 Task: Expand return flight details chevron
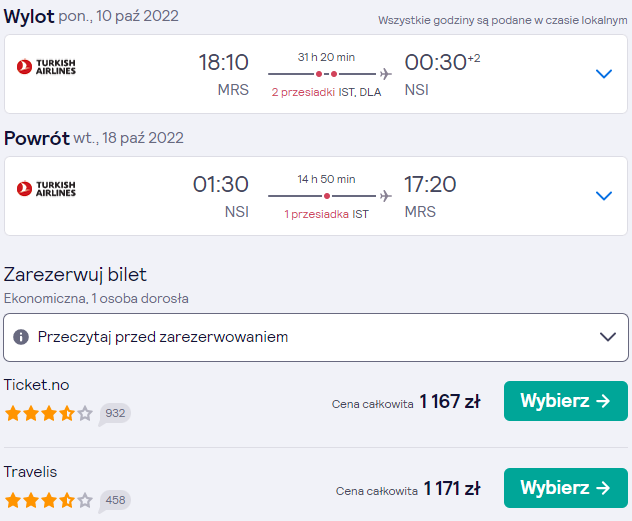point(603,196)
